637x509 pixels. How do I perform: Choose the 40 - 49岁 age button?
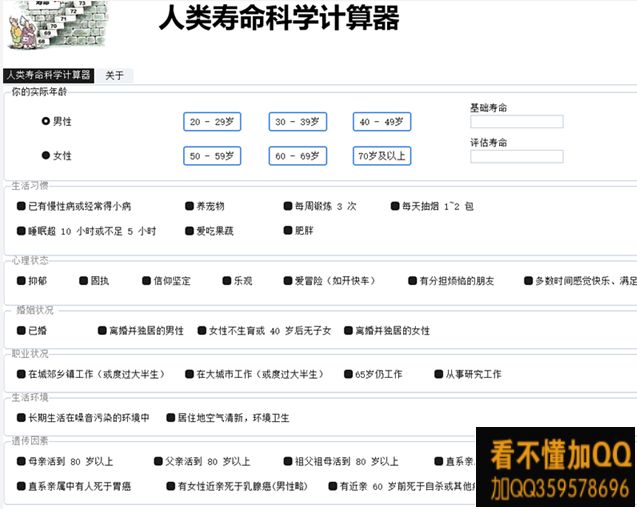point(382,121)
